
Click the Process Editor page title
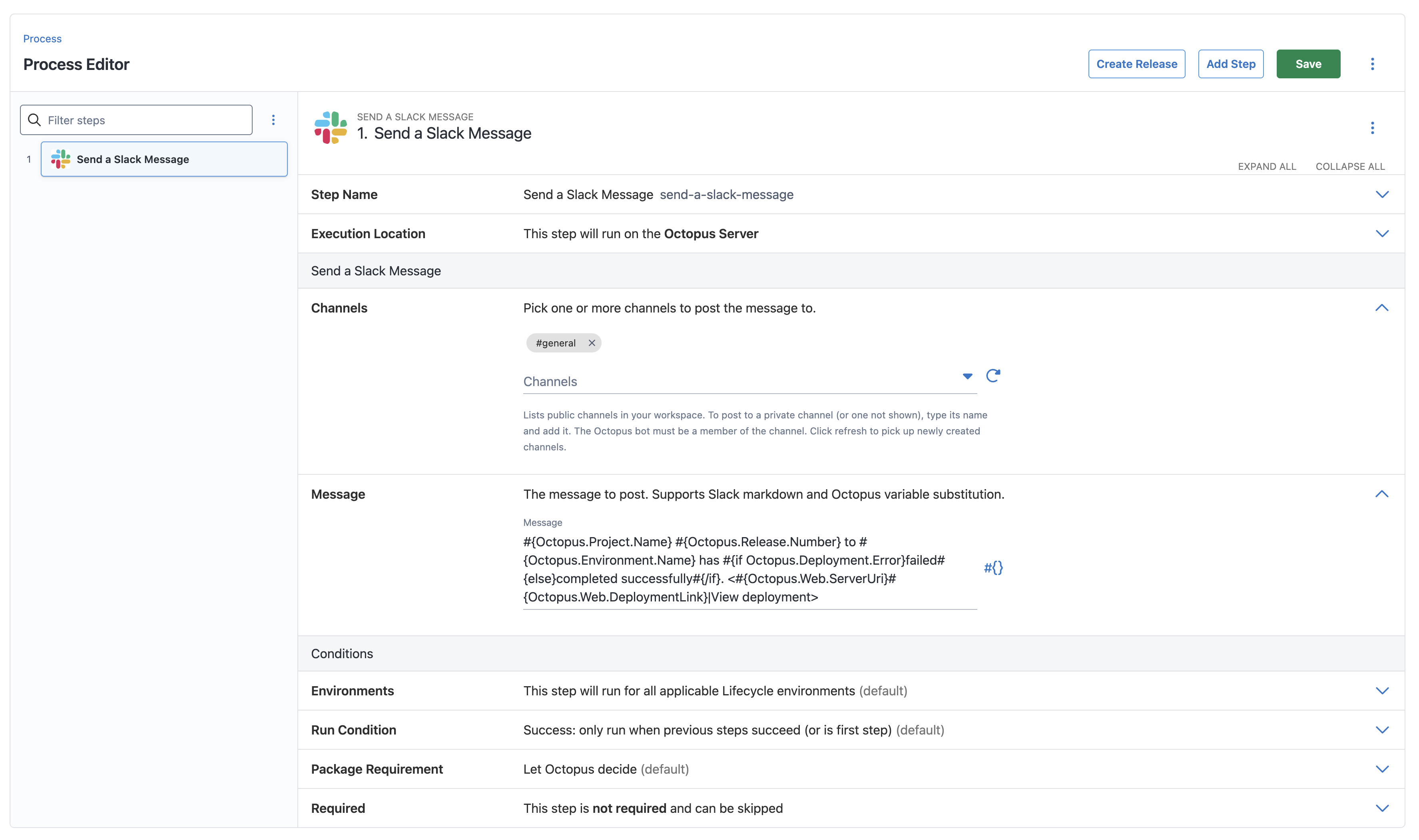[76, 64]
